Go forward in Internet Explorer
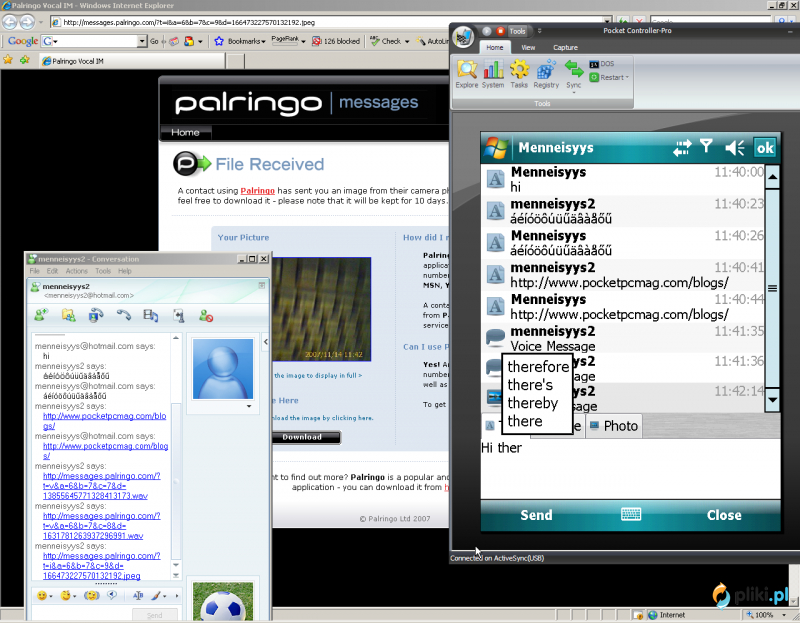 click(27, 22)
